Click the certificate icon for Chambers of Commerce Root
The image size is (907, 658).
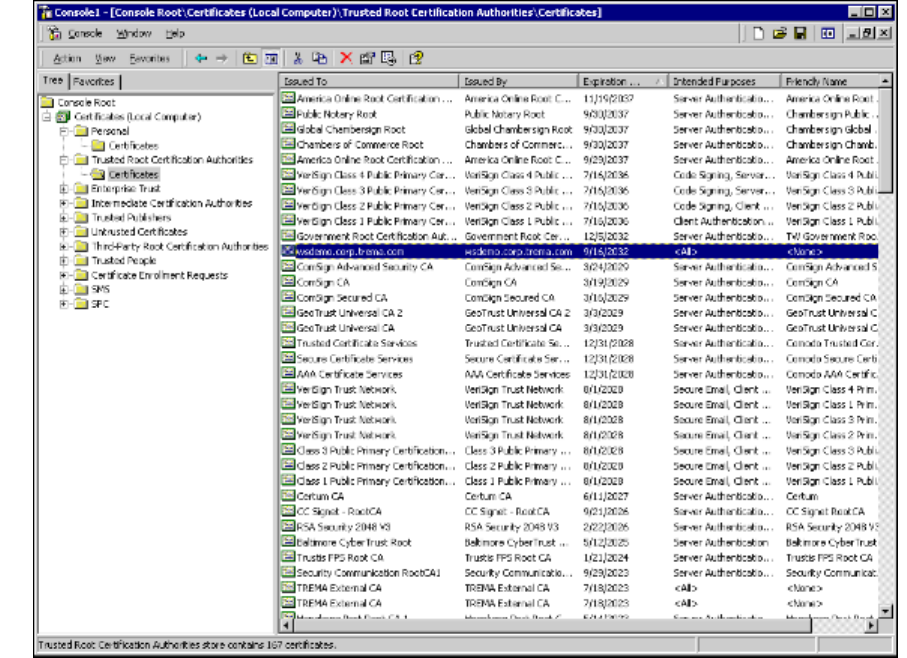pyautogui.click(x=288, y=145)
